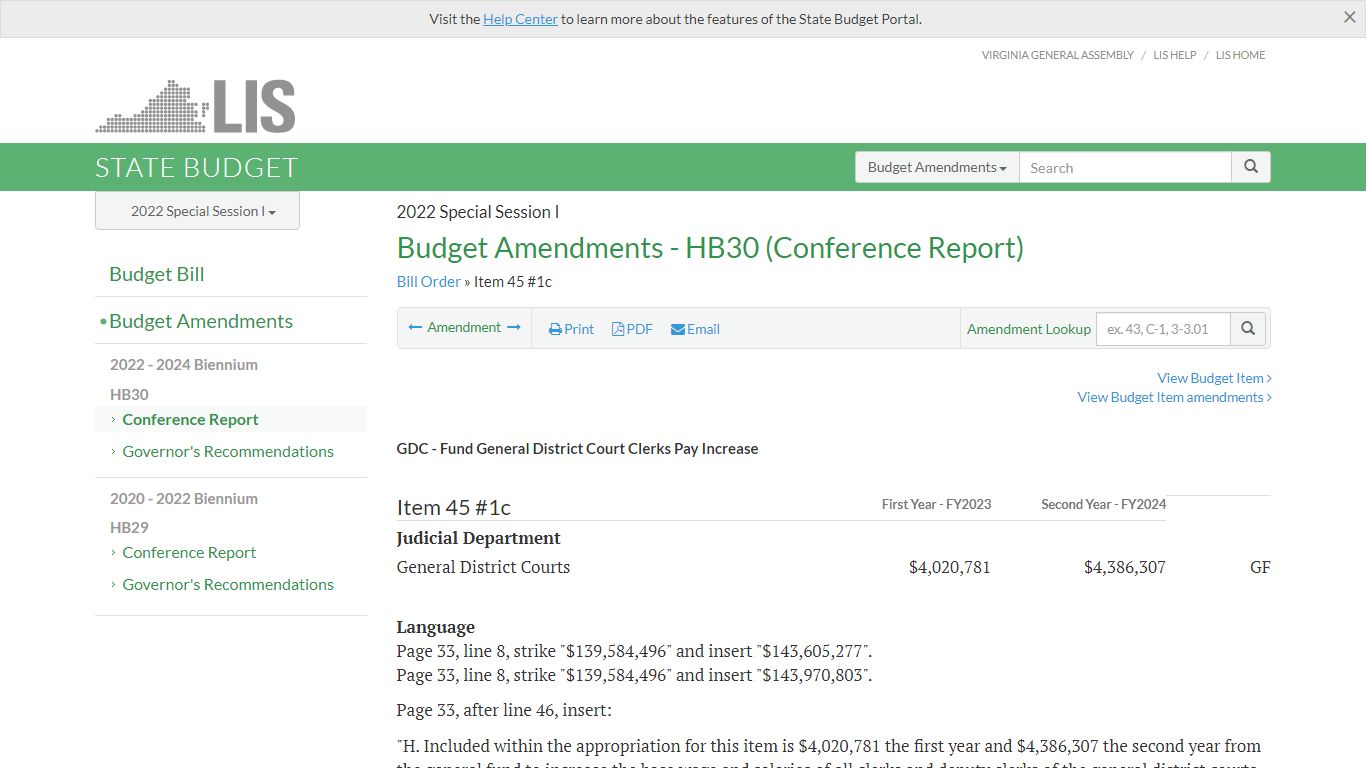Click the 2022 - 2024 Biennium label
This screenshot has width=1366, height=768.
click(184, 365)
